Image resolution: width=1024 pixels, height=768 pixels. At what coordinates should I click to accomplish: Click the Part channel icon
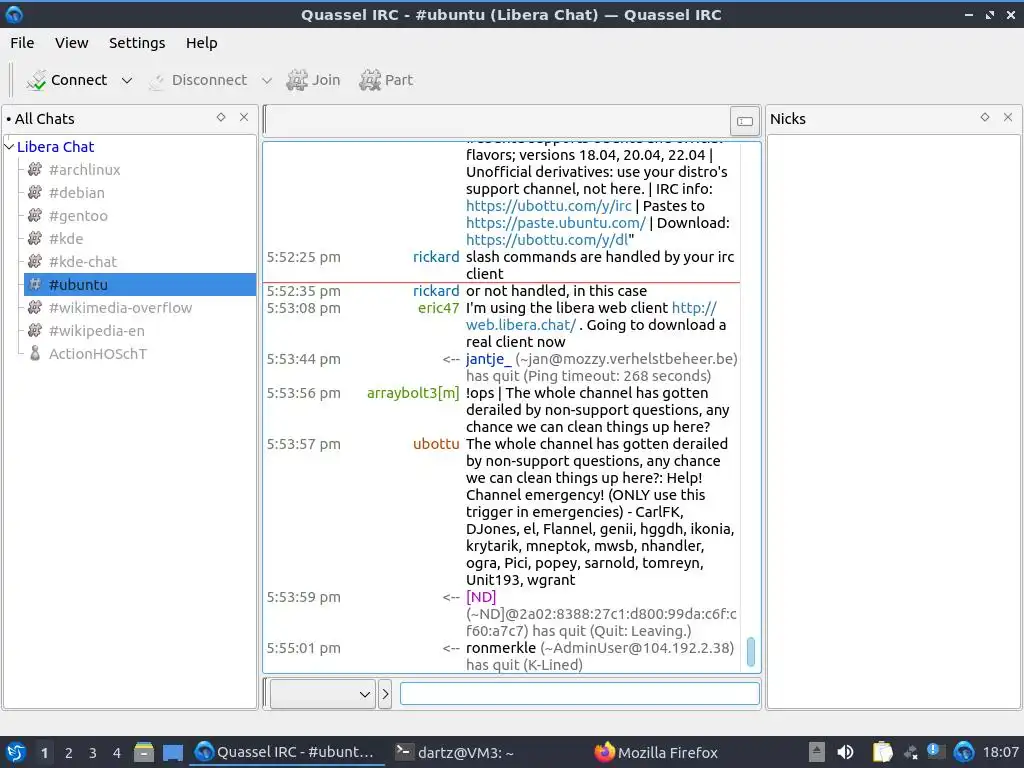pyautogui.click(x=370, y=80)
